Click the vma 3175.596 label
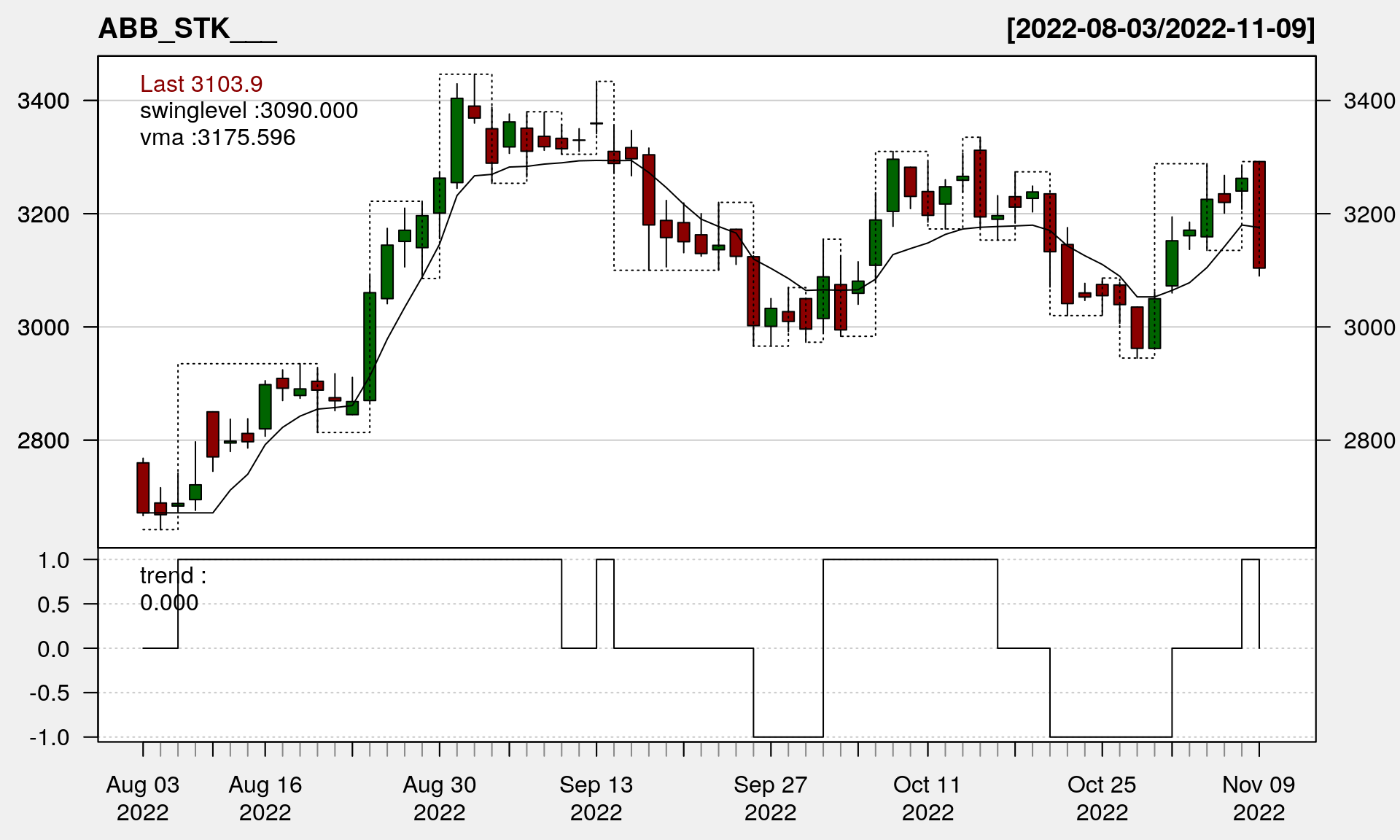Viewport: 1400px width, 840px height. click(x=217, y=138)
